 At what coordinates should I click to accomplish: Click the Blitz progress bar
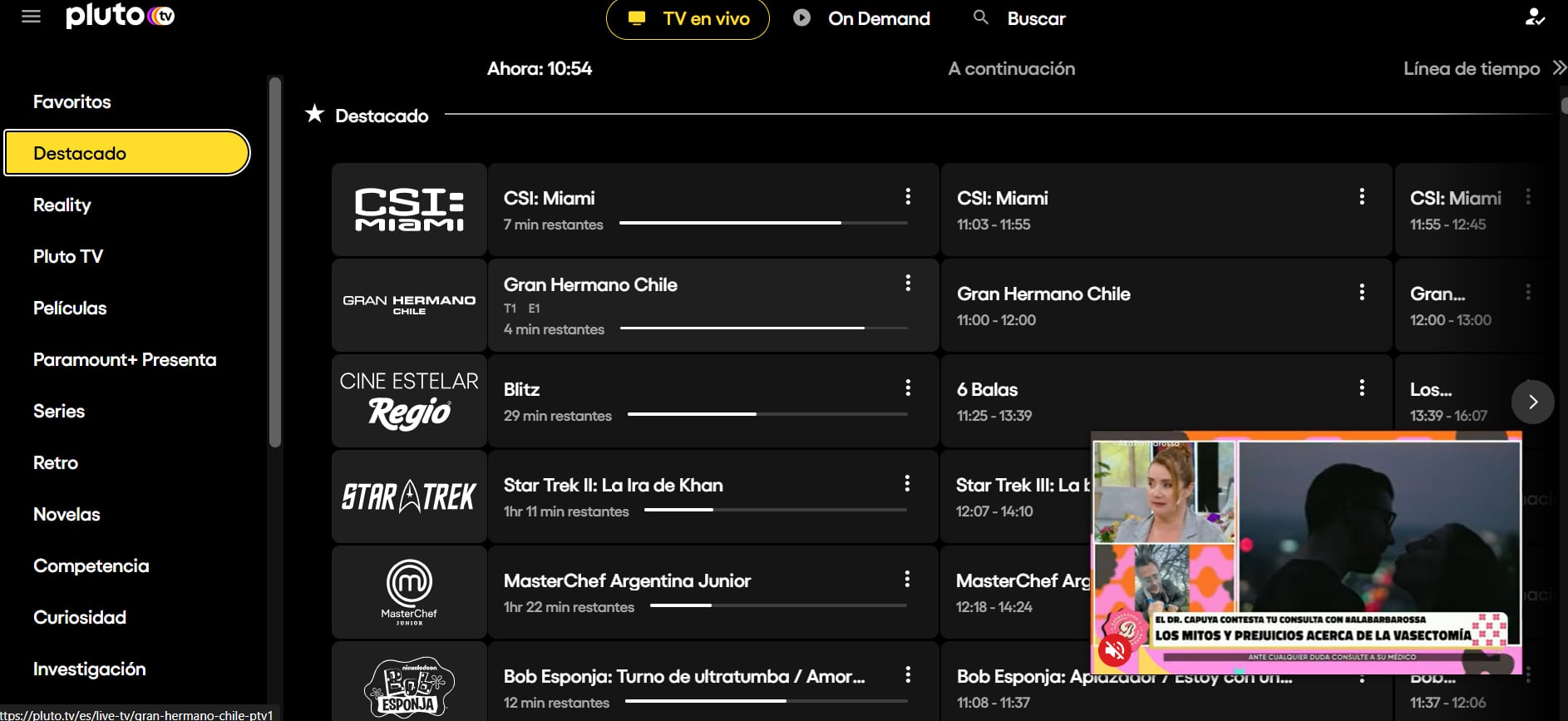pyautogui.click(x=767, y=414)
